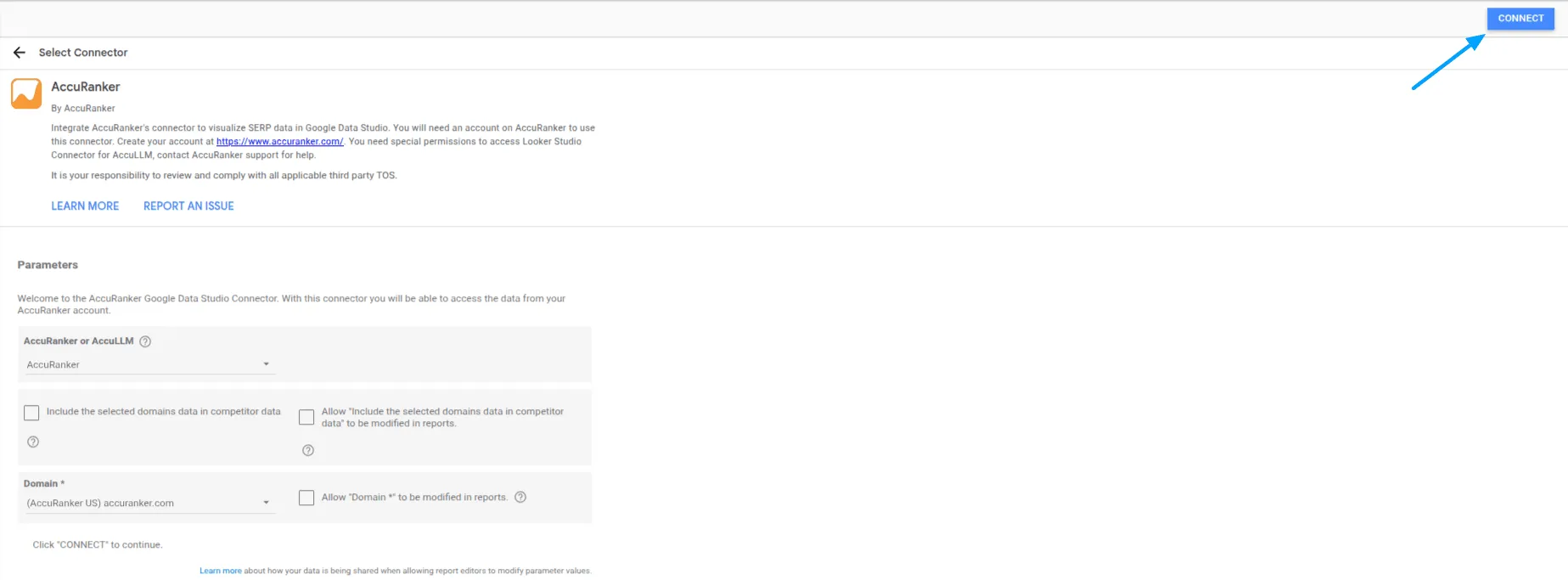This screenshot has height=580, width=1568.
Task: Click the back arrow next to Select Connector
Action: pos(20,53)
